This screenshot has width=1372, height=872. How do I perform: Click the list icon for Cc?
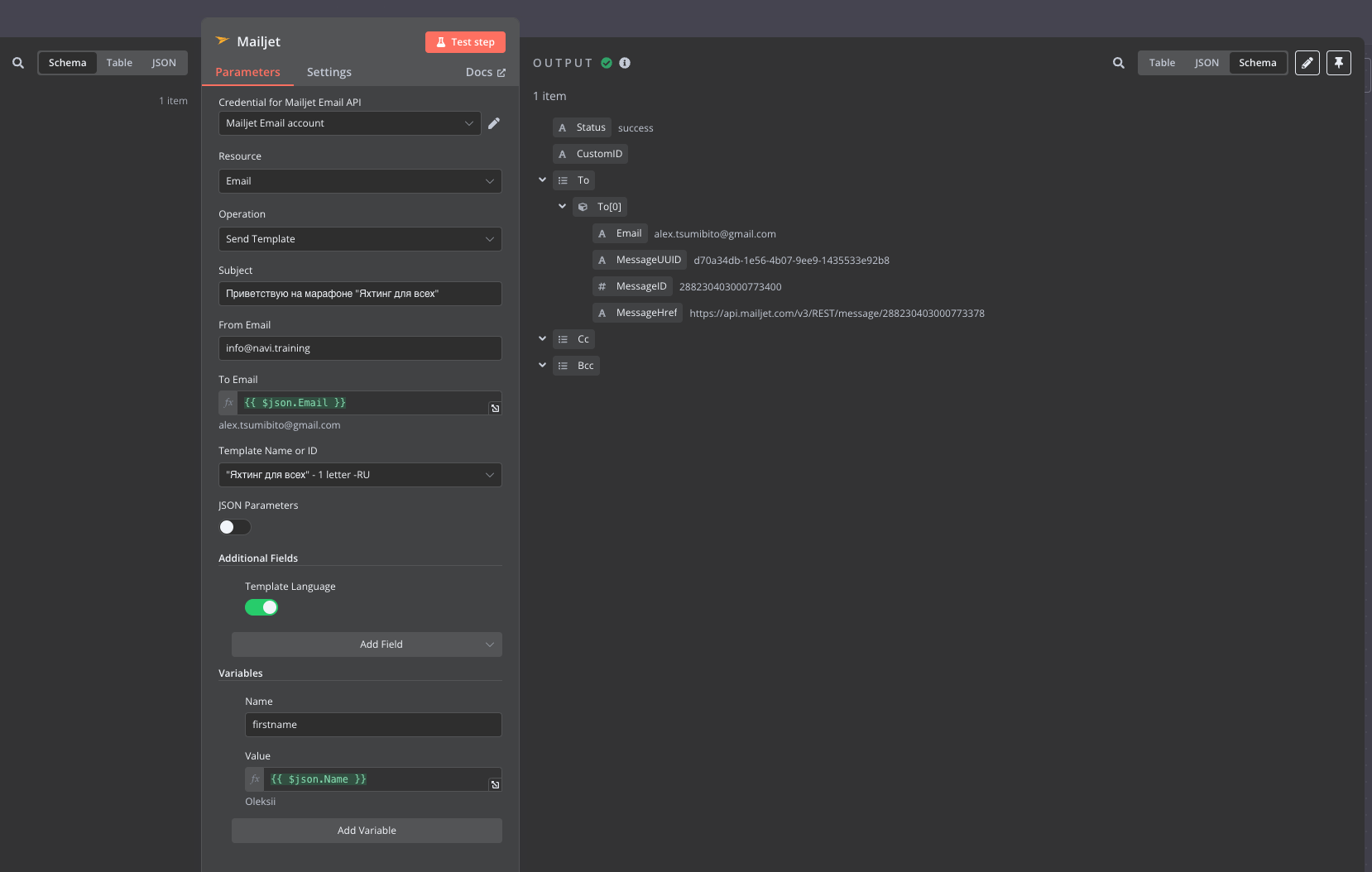pos(563,339)
